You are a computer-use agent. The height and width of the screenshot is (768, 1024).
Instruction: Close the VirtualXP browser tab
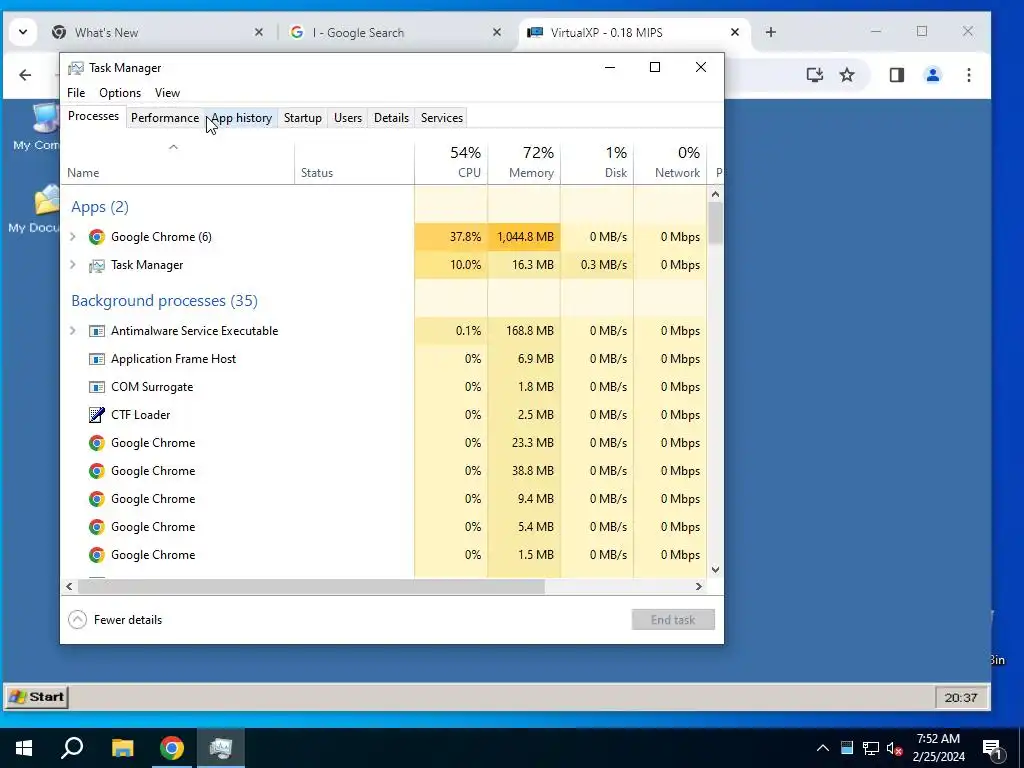pyautogui.click(x=735, y=32)
